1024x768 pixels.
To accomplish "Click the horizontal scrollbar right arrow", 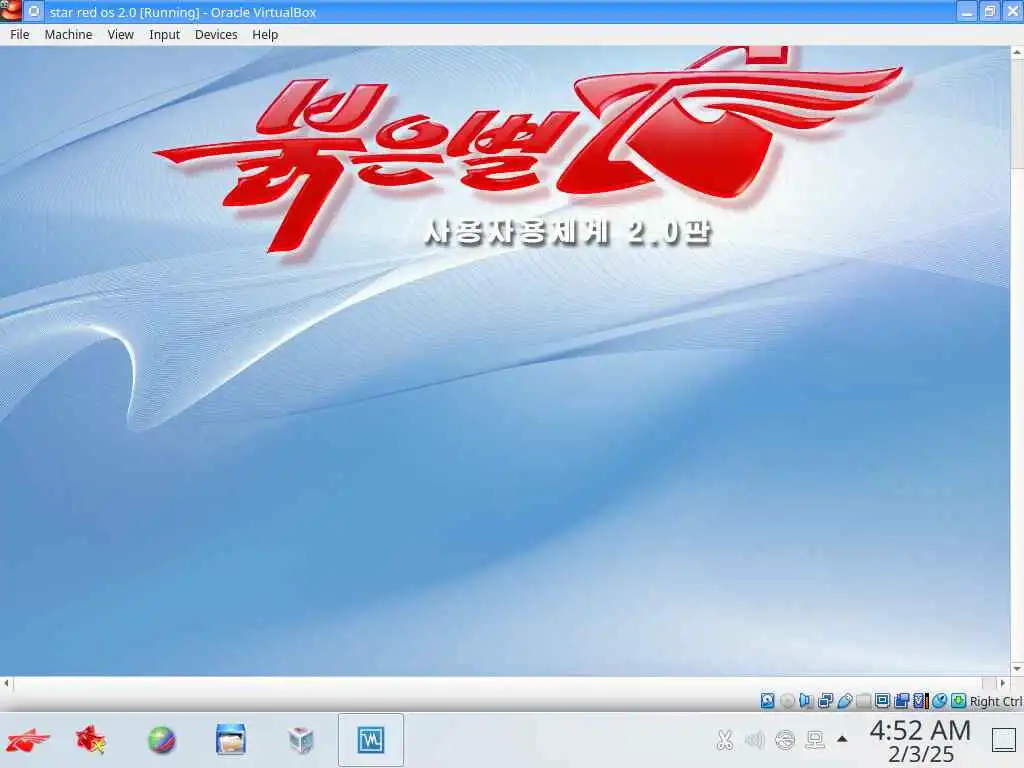I will (x=1002, y=683).
